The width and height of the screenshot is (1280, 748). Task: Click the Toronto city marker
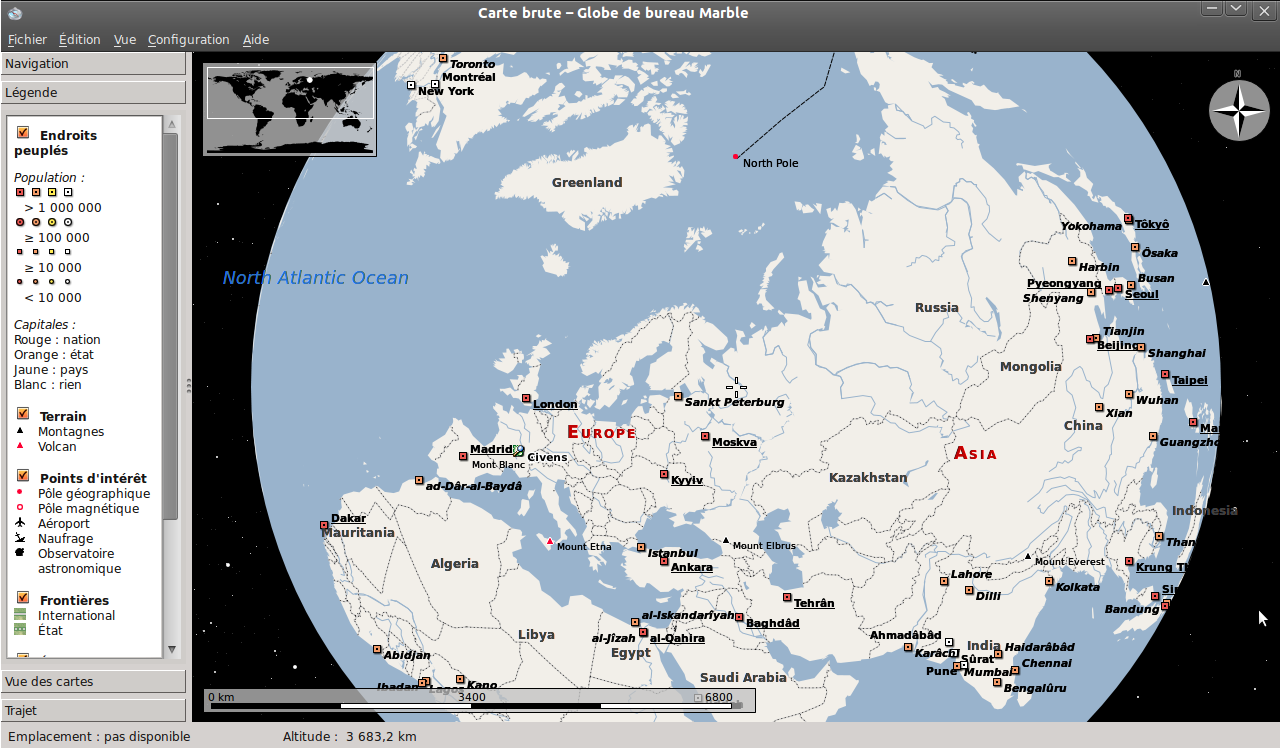tap(443, 58)
